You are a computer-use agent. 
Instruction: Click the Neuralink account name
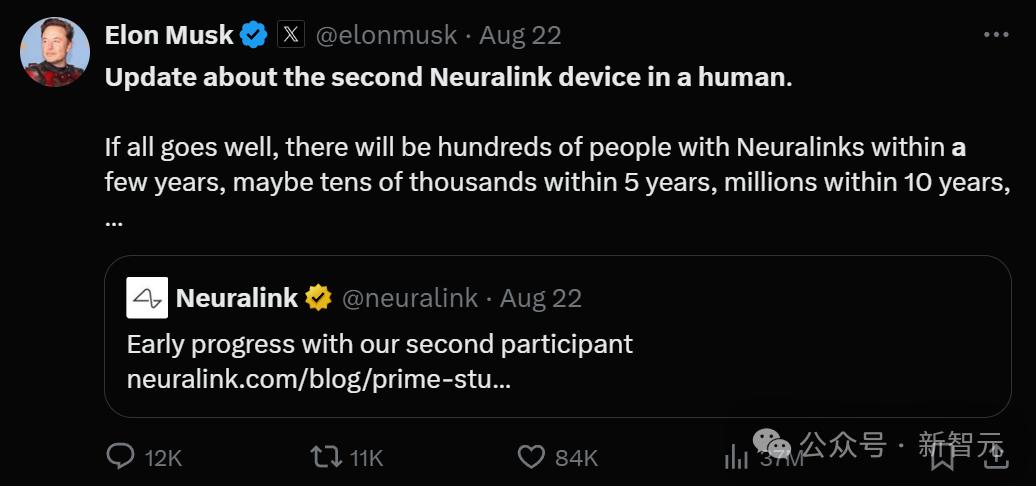click(237, 298)
